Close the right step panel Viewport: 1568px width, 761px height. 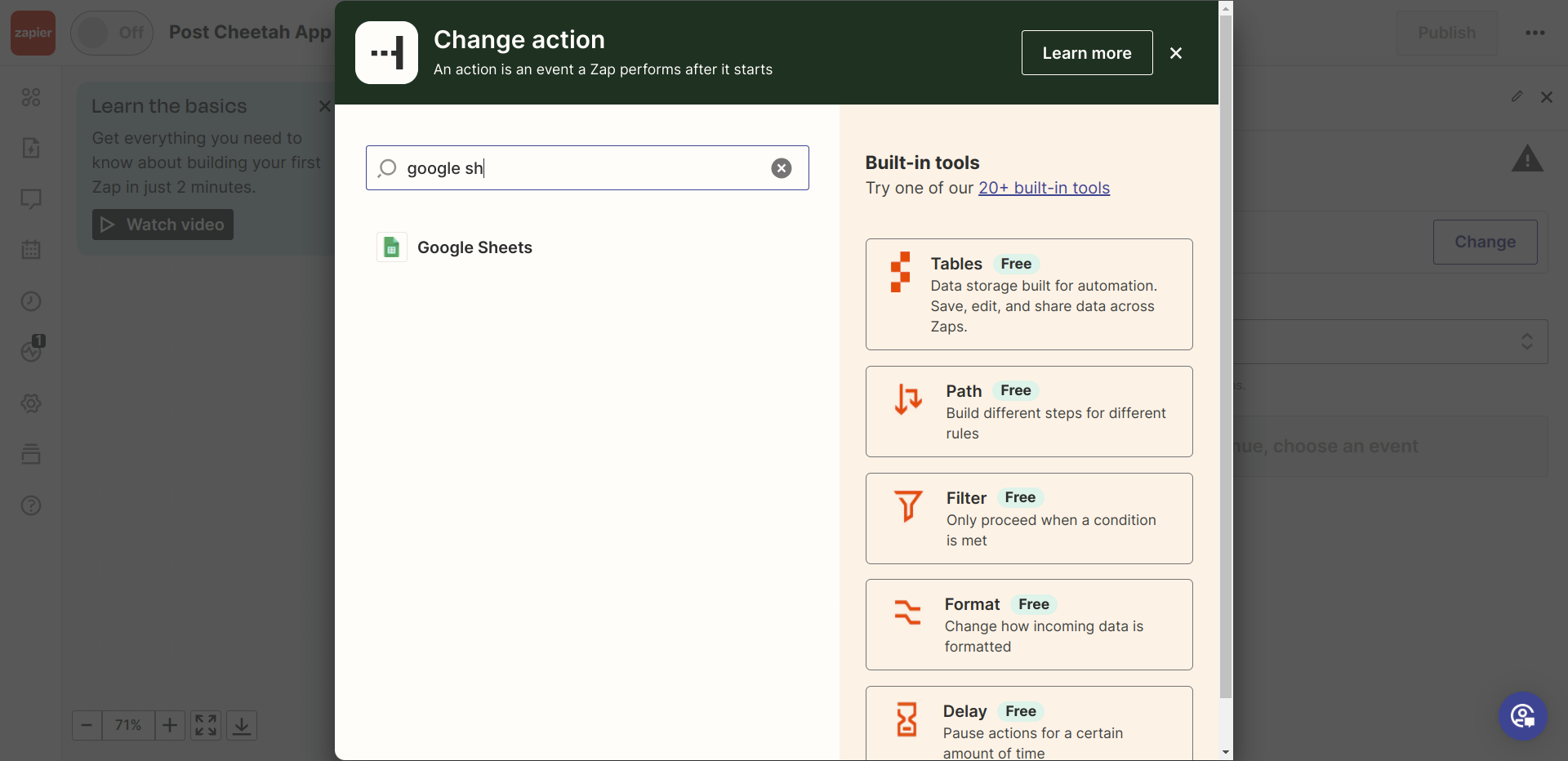(1547, 97)
